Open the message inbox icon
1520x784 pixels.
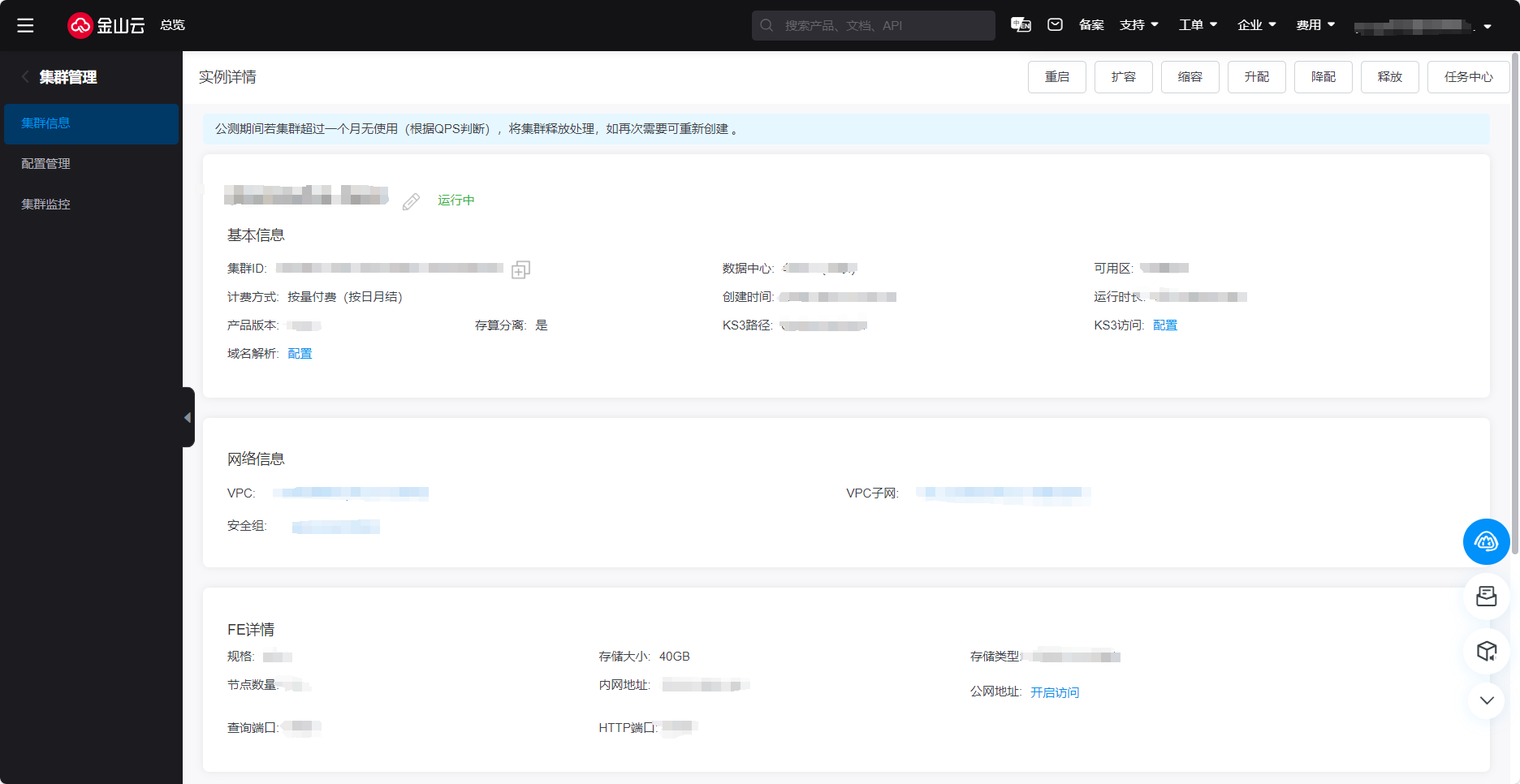click(x=1055, y=25)
